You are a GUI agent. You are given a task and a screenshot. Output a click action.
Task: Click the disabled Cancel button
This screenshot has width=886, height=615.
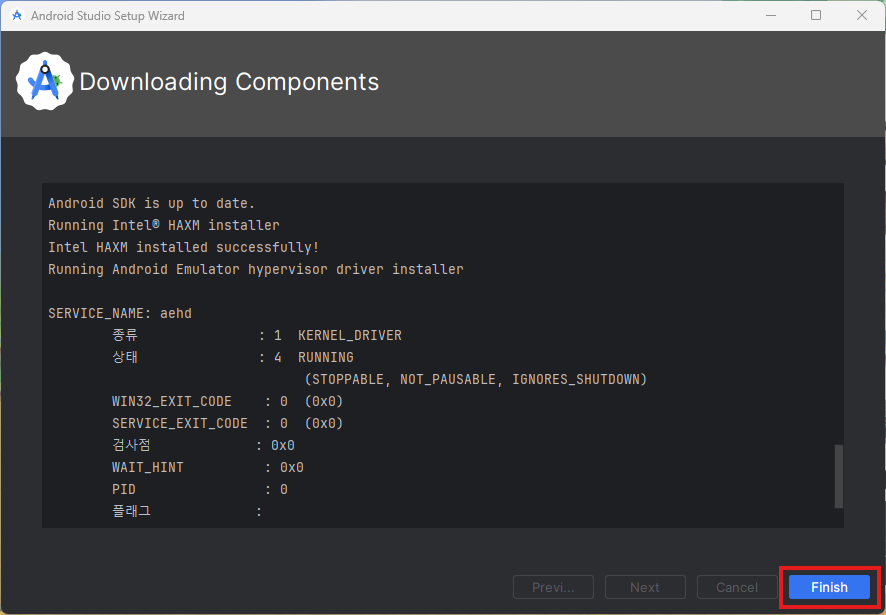pyautogui.click(x=737, y=587)
